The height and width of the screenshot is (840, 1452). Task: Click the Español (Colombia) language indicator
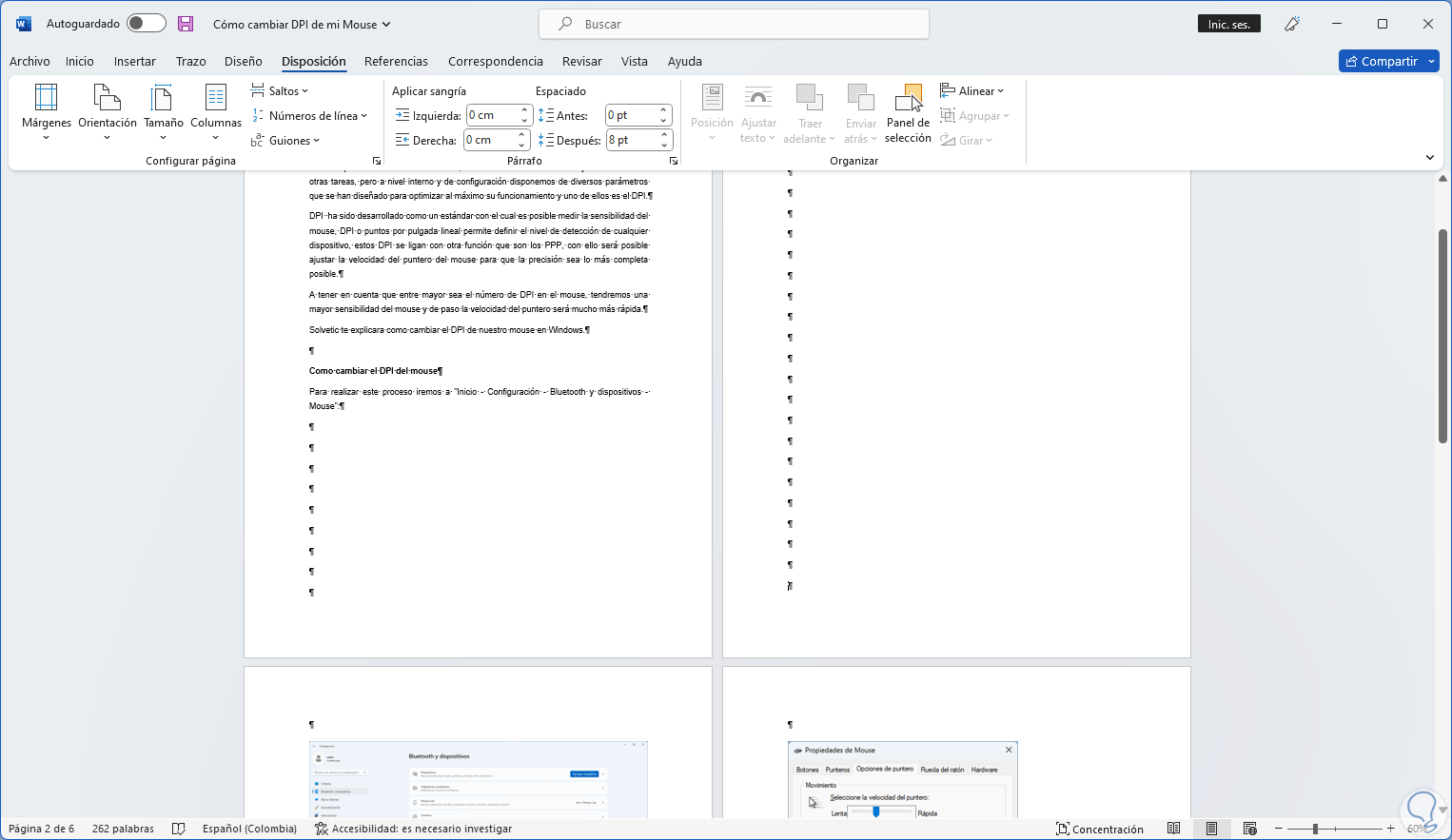pyautogui.click(x=249, y=829)
